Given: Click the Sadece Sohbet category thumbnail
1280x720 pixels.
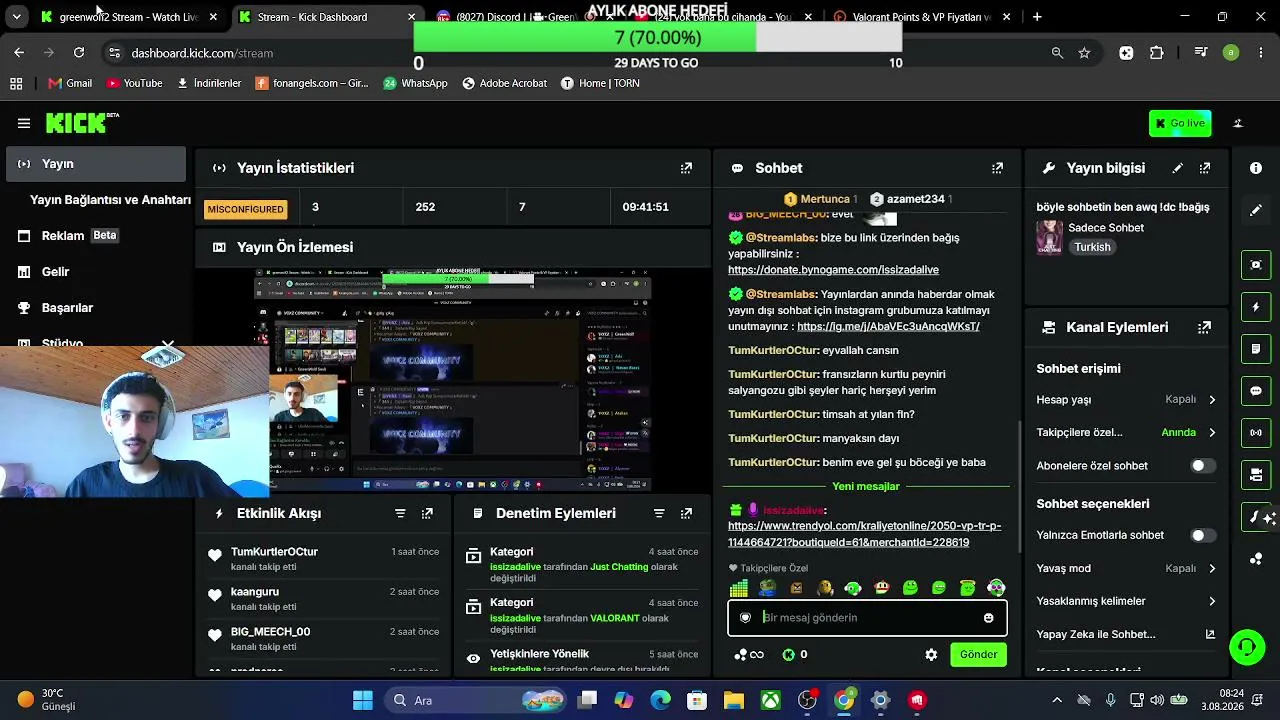Looking at the screenshot, I should pyautogui.click(x=1049, y=237).
